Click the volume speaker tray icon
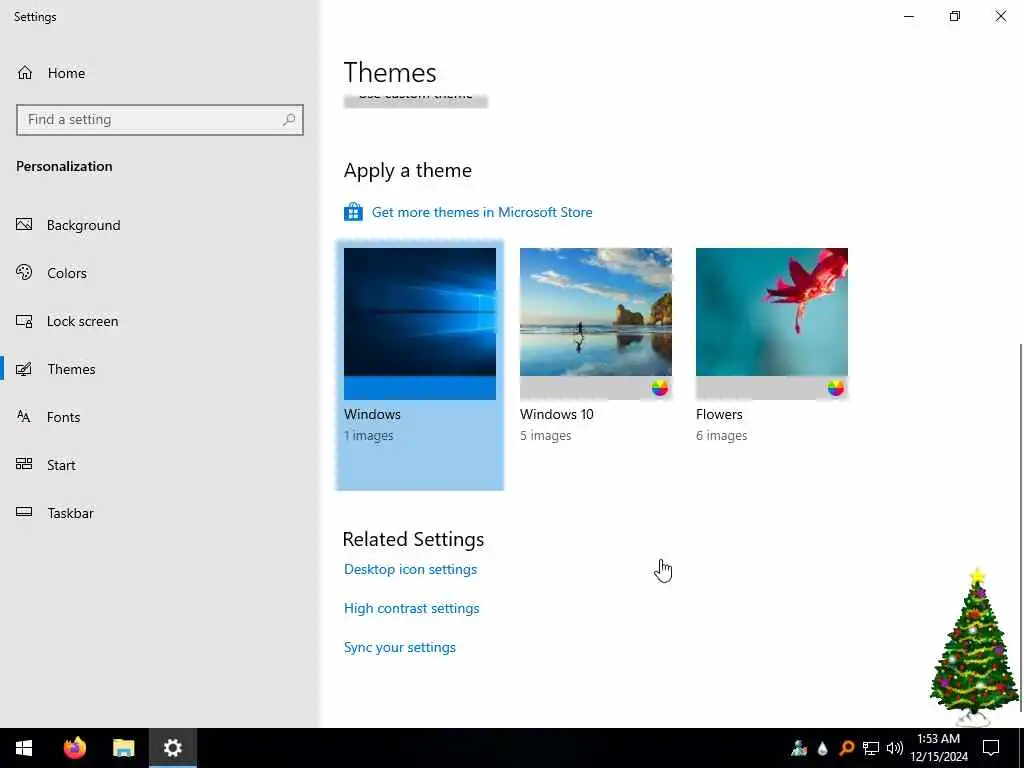This screenshot has height=768, width=1024. click(x=895, y=748)
